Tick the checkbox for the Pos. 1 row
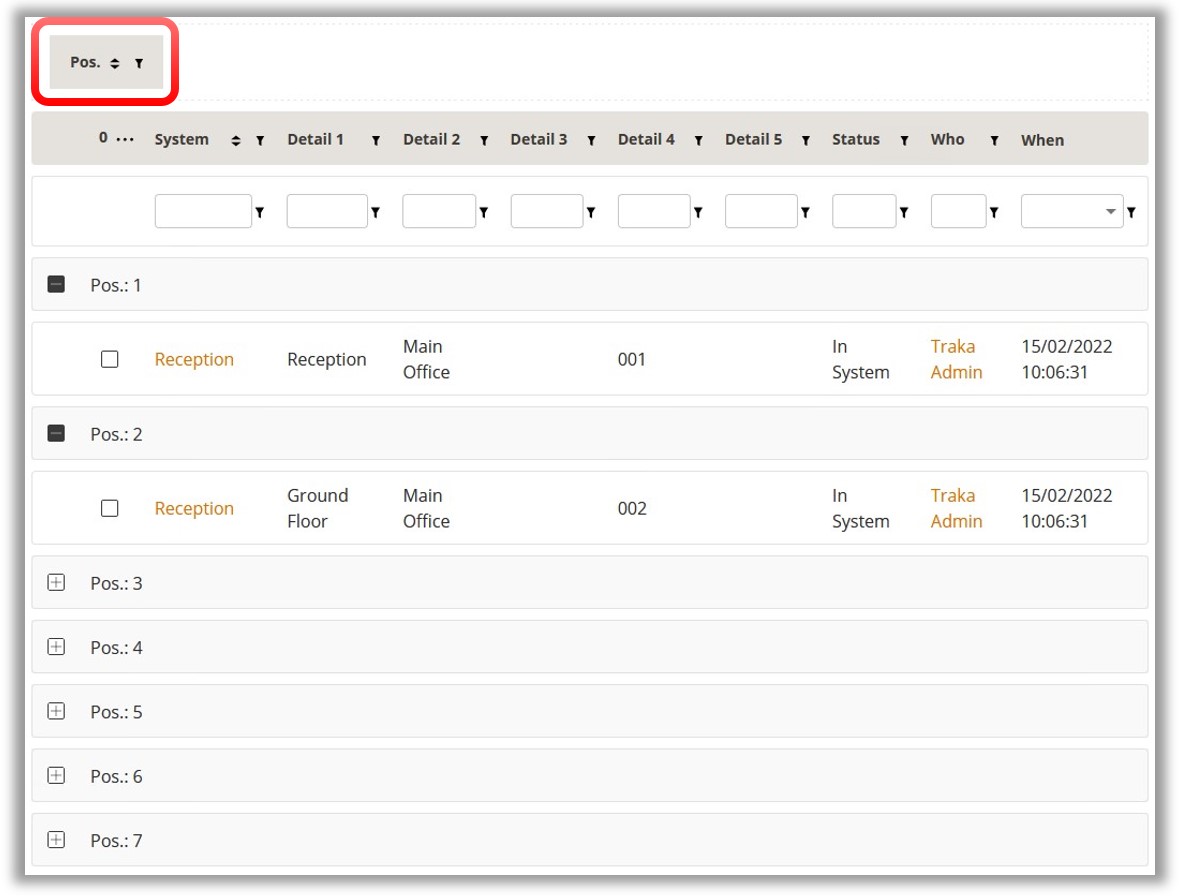 pyautogui.click(x=110, y=359)
